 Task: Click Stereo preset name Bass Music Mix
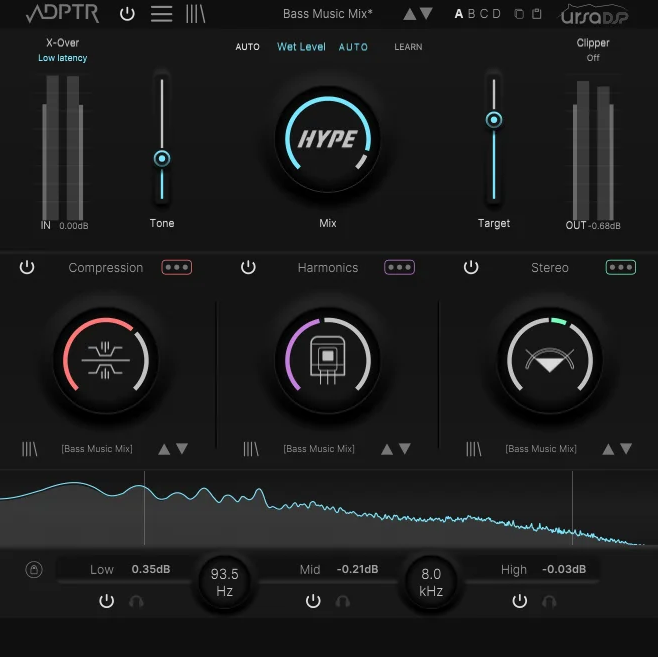tap(541, 449)
